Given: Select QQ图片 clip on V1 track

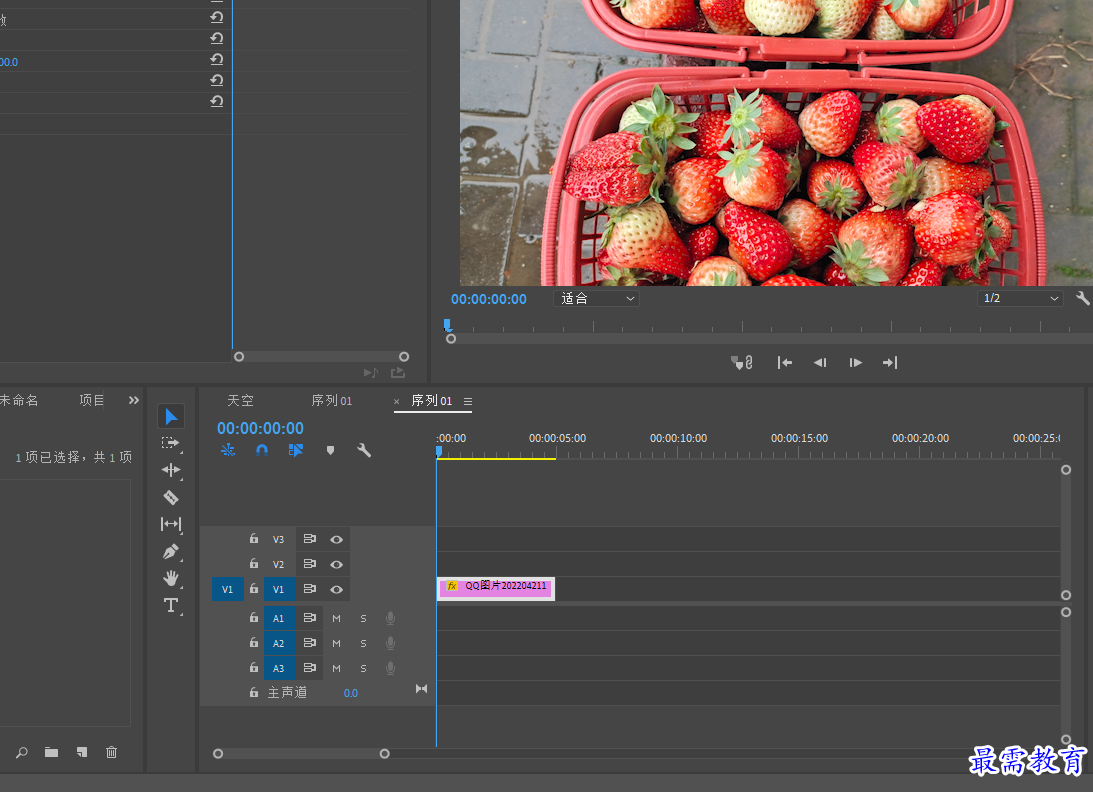Looking at the screenshot, I should coord(496,588).
